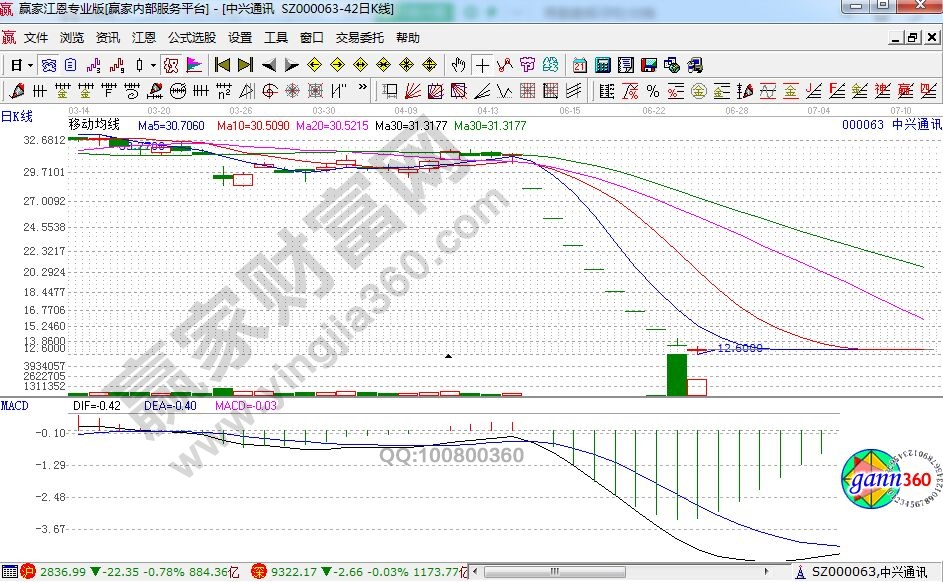Open the 交易委托 menu

360,38
